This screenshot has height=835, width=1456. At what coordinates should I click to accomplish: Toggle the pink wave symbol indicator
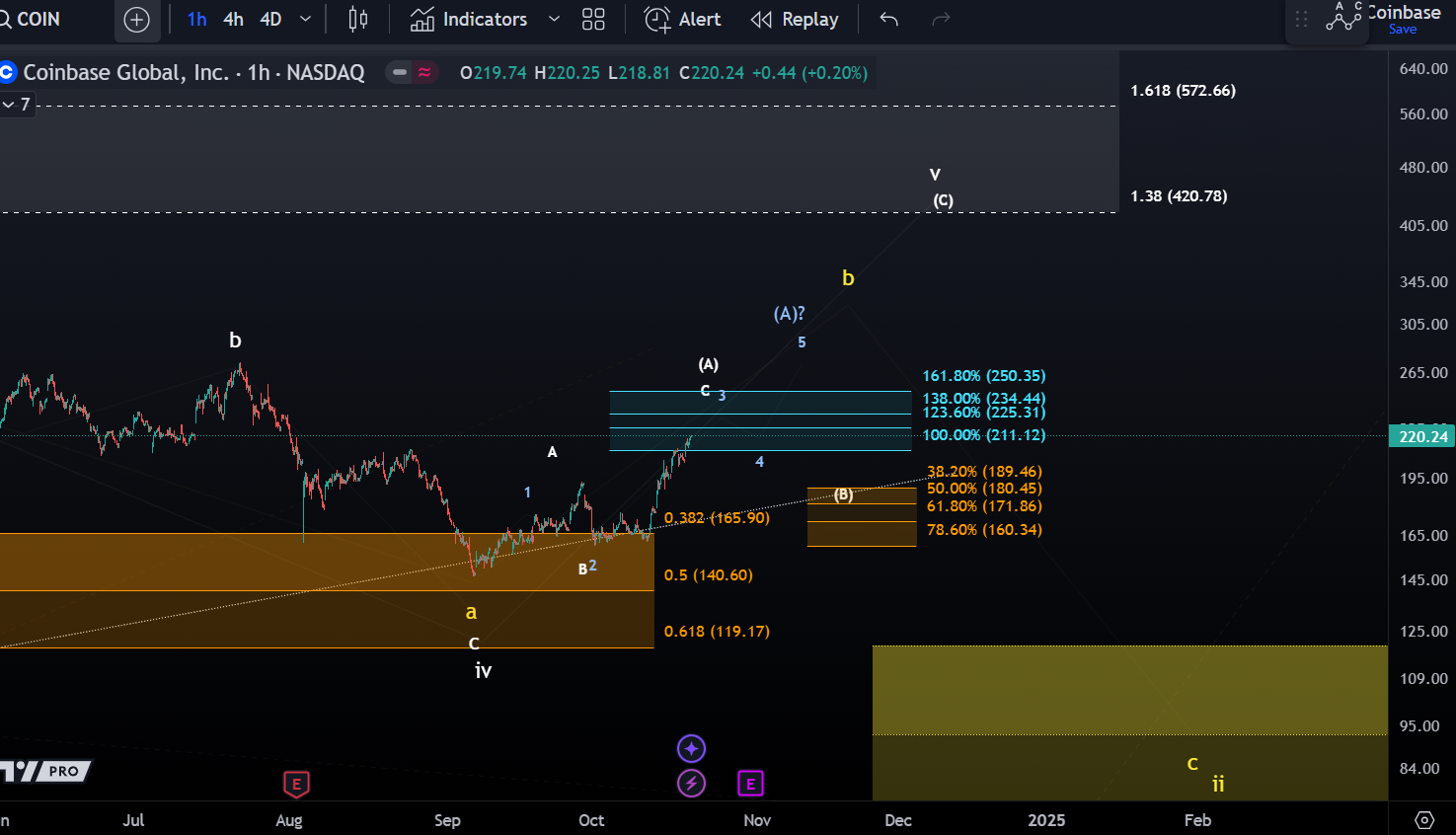424,72
